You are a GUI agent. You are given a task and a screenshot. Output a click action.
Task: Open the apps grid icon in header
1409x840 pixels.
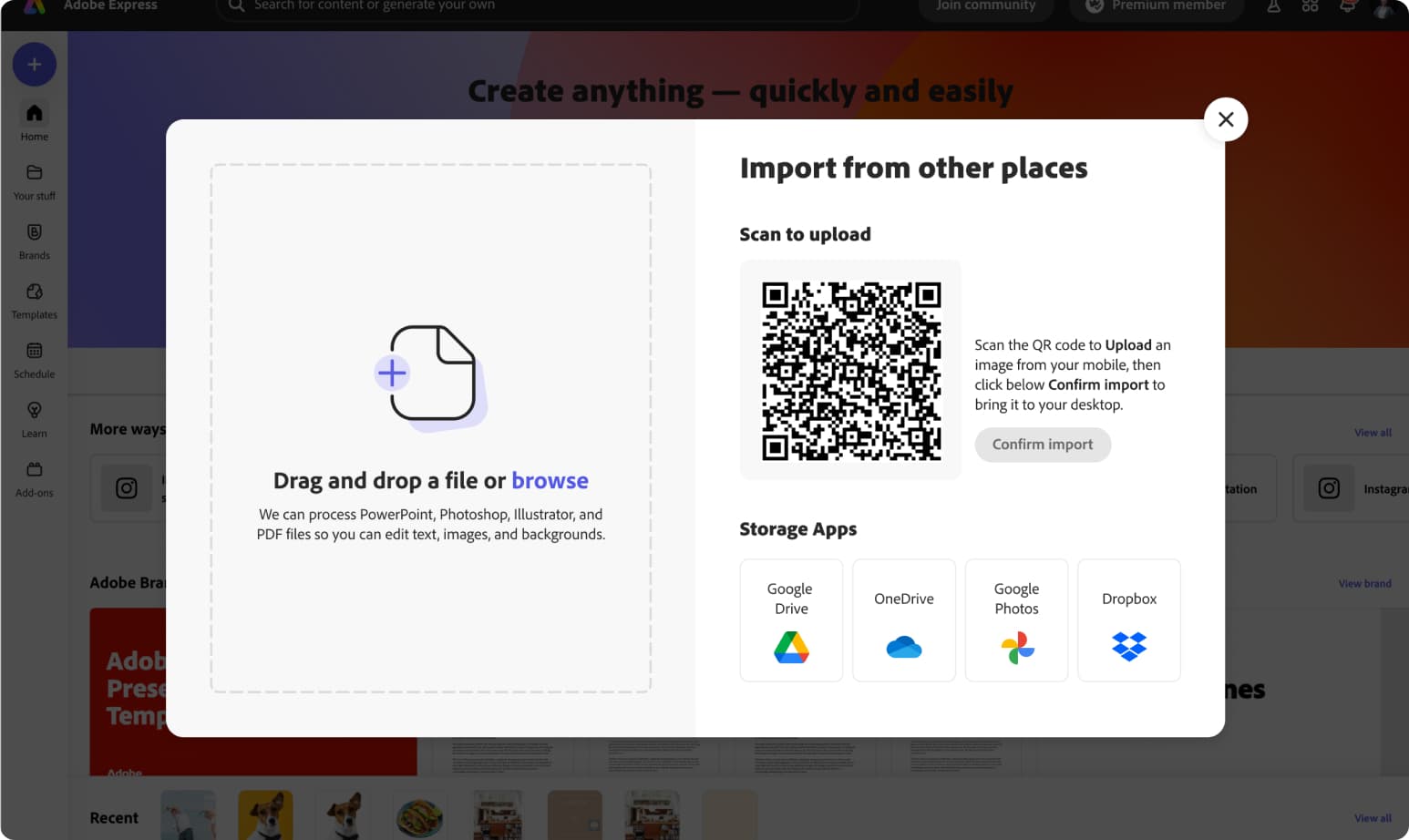click(x=1310, y=5)
